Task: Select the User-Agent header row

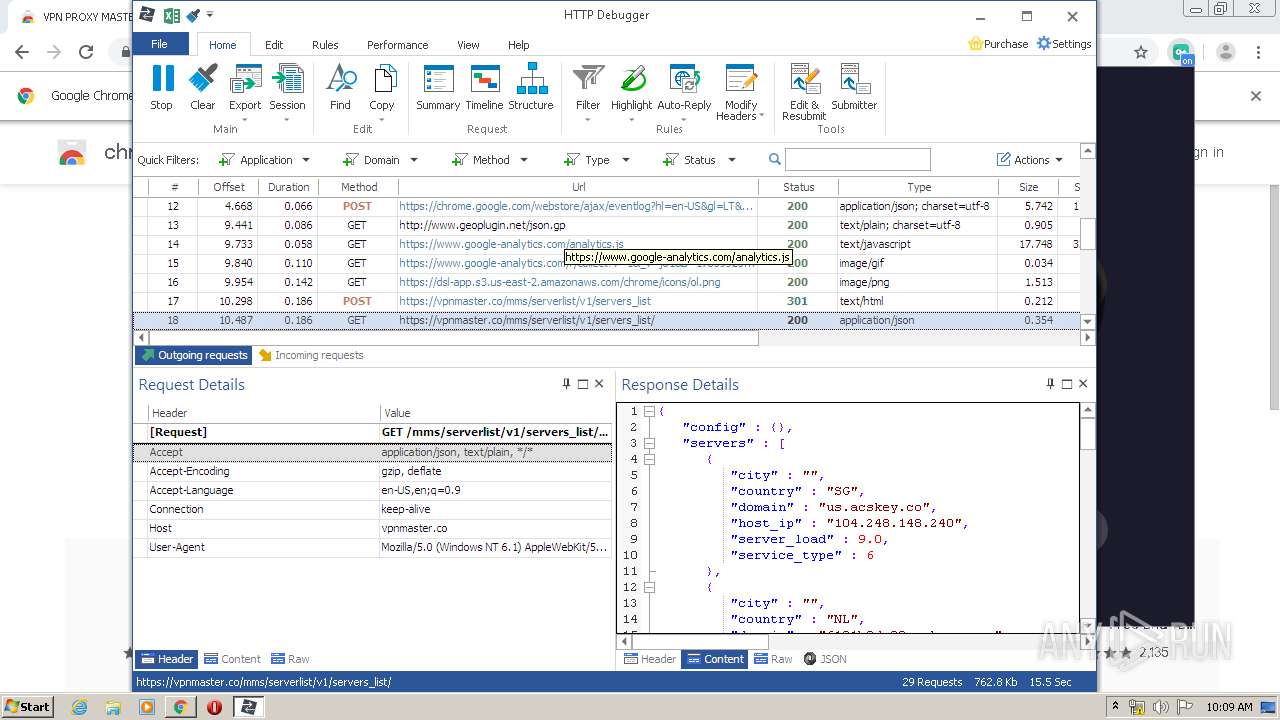Action: click(x=372, y=548)
